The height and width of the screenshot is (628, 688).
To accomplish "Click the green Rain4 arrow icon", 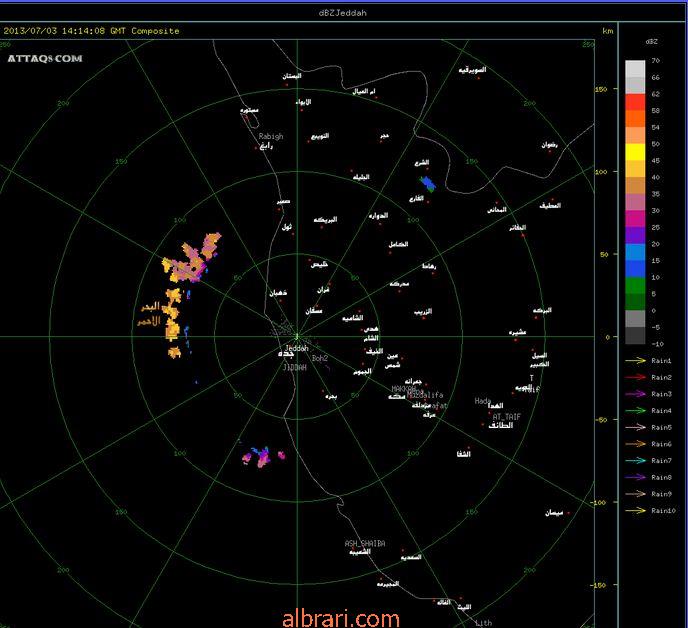I will 635,411.
